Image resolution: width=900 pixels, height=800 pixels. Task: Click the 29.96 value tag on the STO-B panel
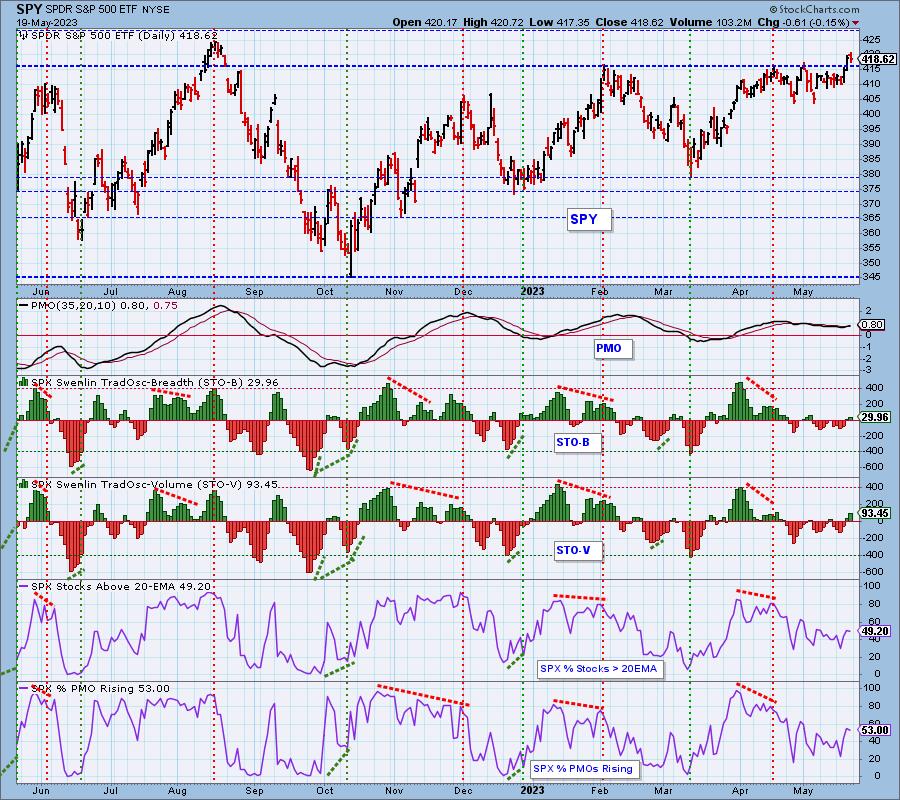(x=875, y=417)
